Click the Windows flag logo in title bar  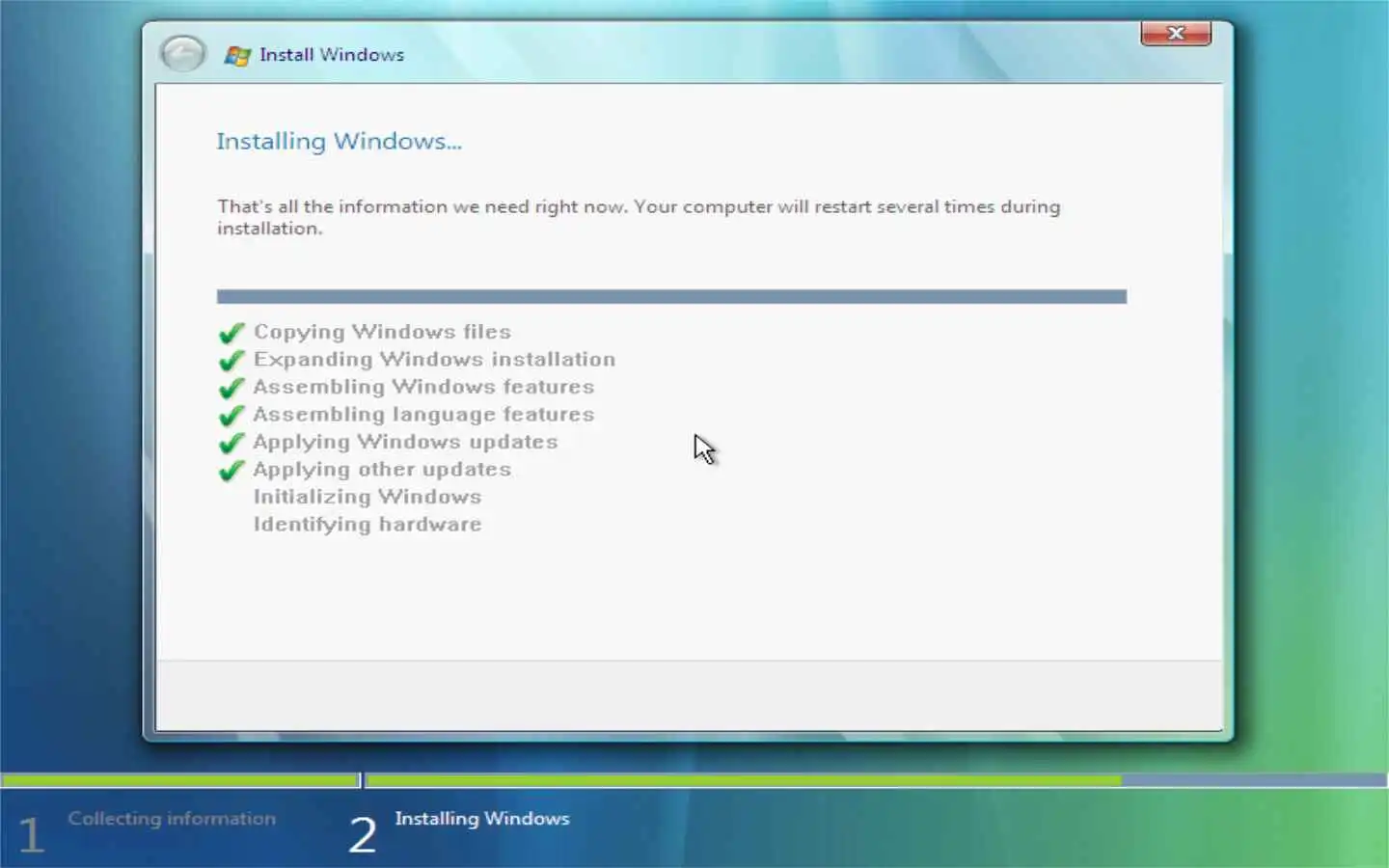237,56
